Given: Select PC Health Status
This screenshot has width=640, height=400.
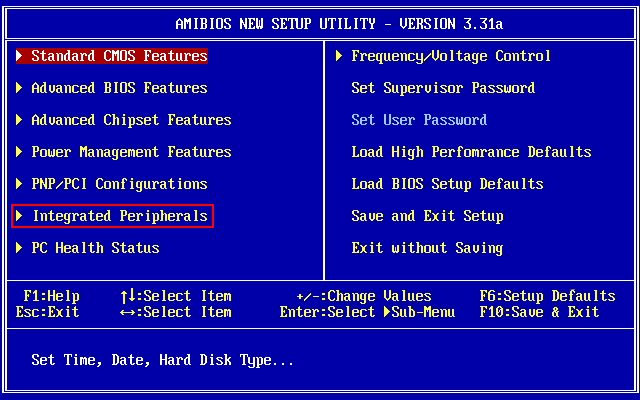Looking at the screenshot, I should point(95,248).
